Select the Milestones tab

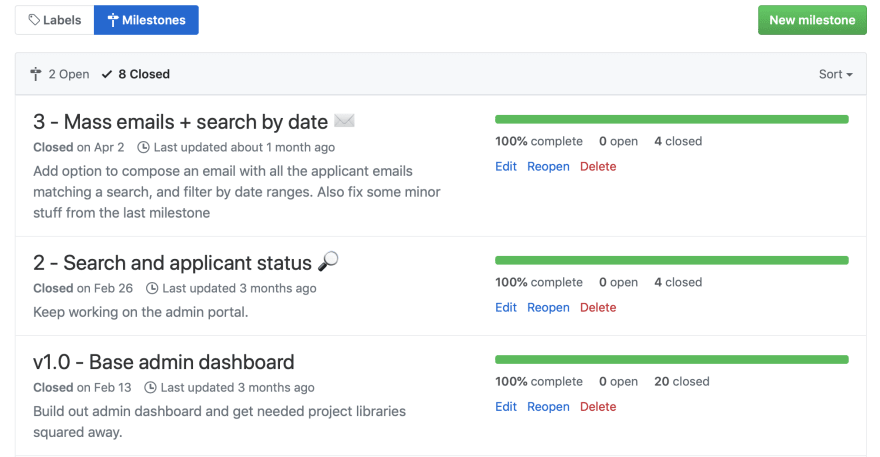coord(146,20)
